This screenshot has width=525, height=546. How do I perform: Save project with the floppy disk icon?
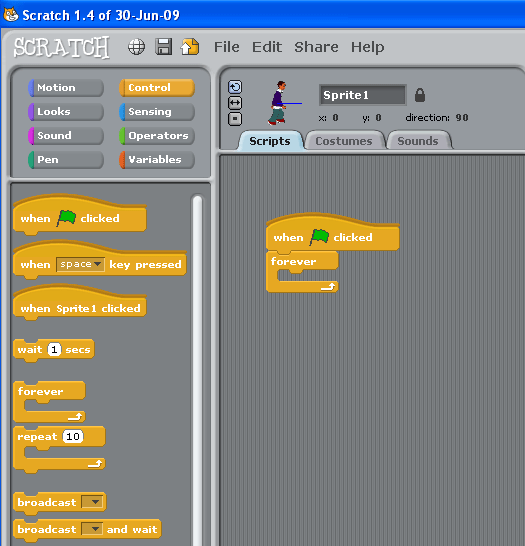click(163, 47)
